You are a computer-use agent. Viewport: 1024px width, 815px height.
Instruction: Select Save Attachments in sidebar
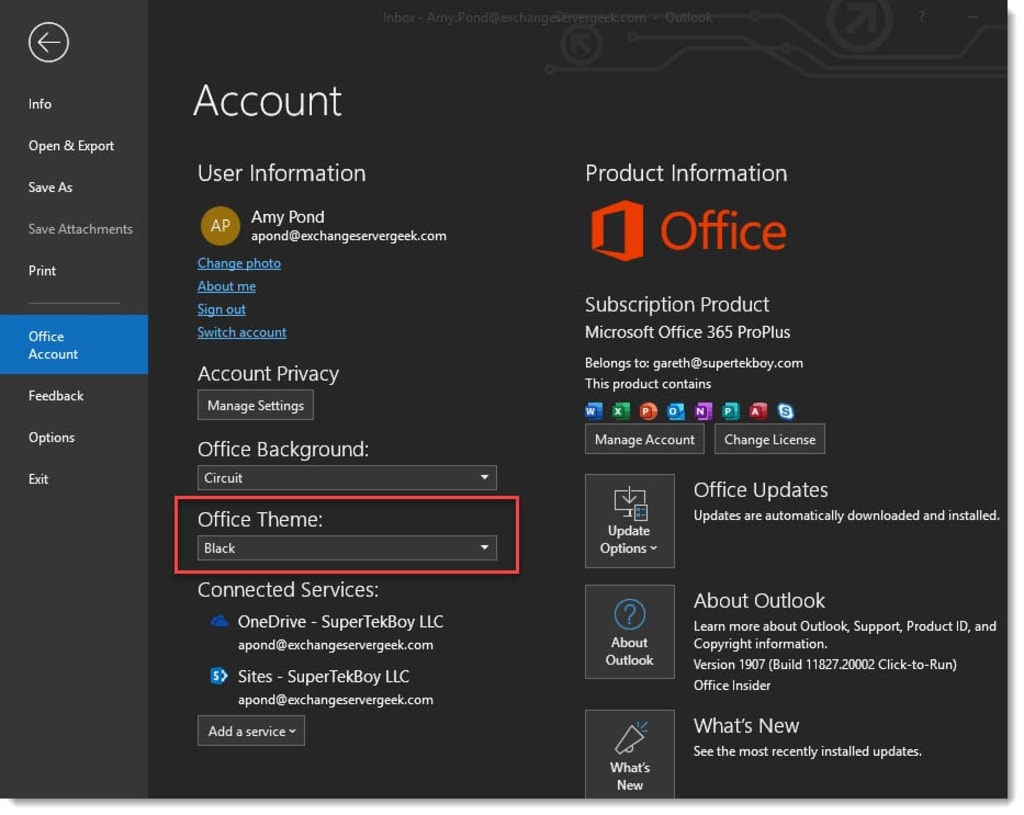(x=80, y=229)
